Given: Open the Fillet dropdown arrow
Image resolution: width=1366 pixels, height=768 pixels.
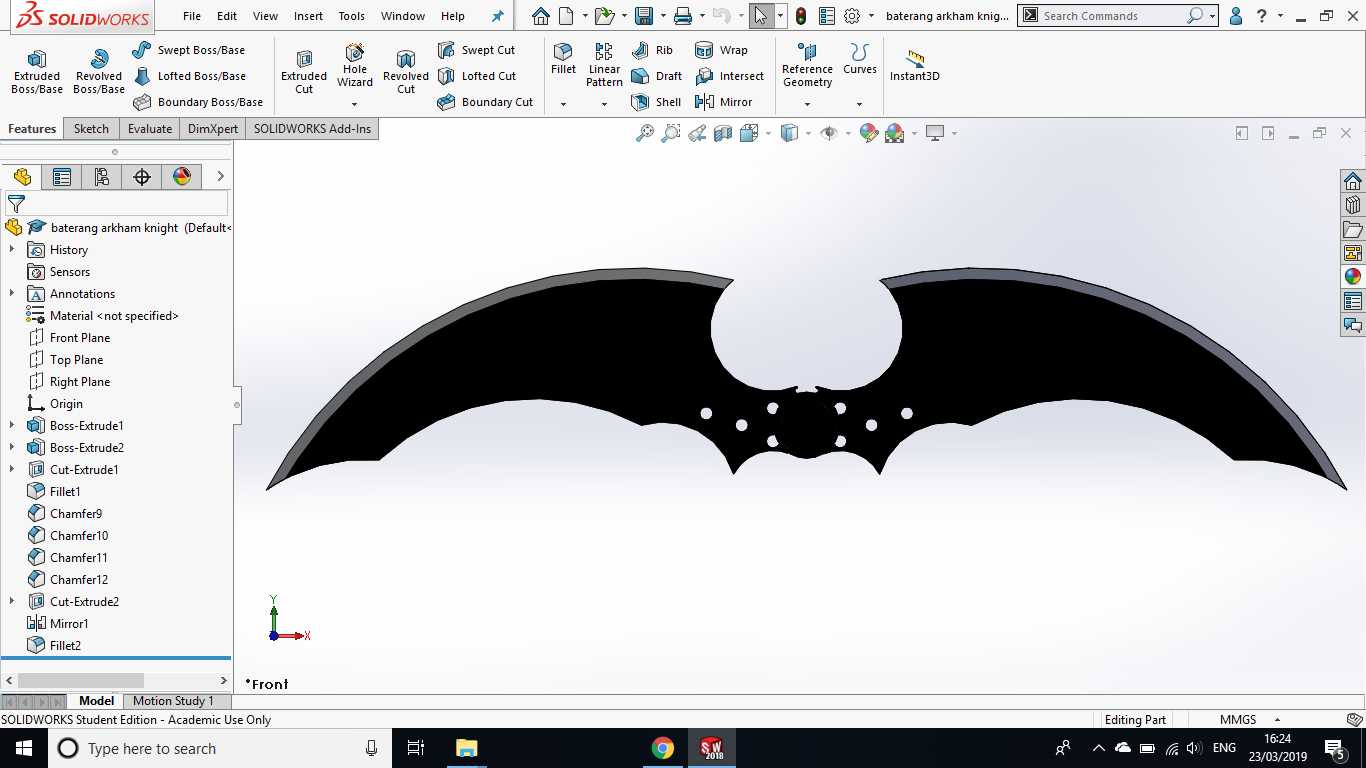Looking at the screenshot, I should tap(563, 104).
